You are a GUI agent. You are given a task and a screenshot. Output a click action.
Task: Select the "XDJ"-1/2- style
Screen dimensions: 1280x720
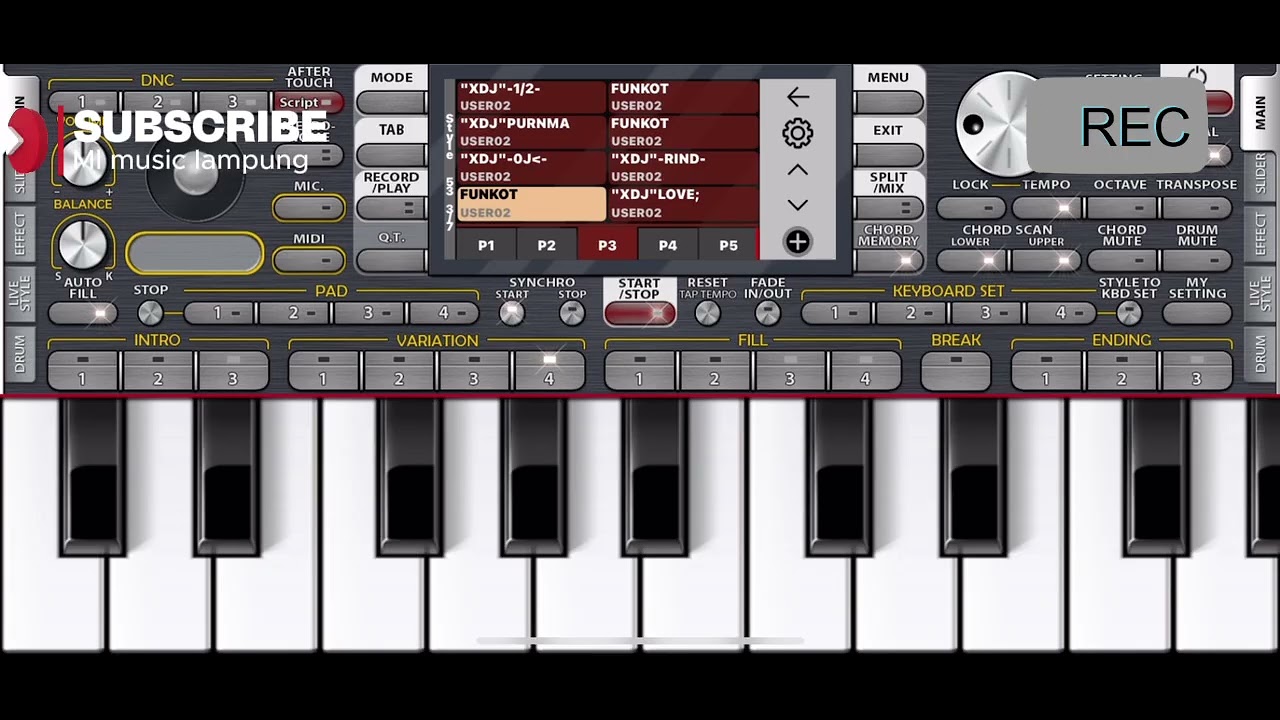pyautogui.click(x=532, y=97)
